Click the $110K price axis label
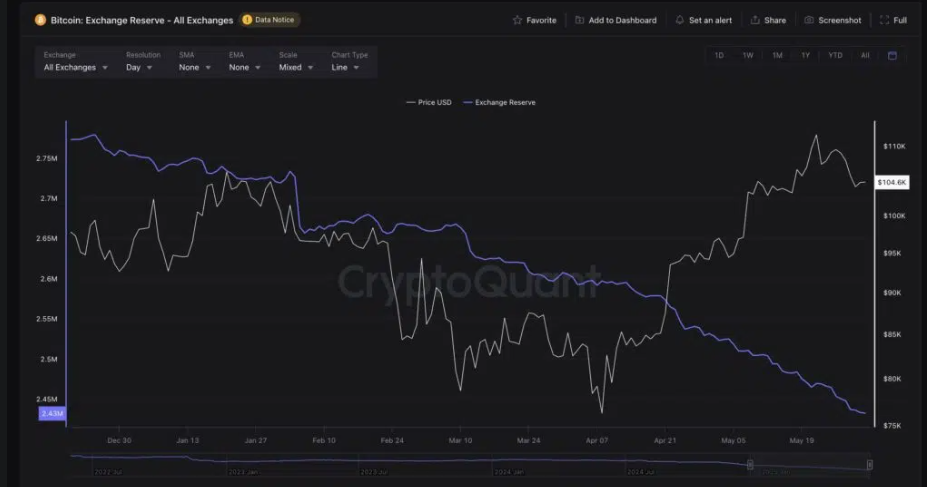Viewport: 927px width, 487px height. click(894, 146)
